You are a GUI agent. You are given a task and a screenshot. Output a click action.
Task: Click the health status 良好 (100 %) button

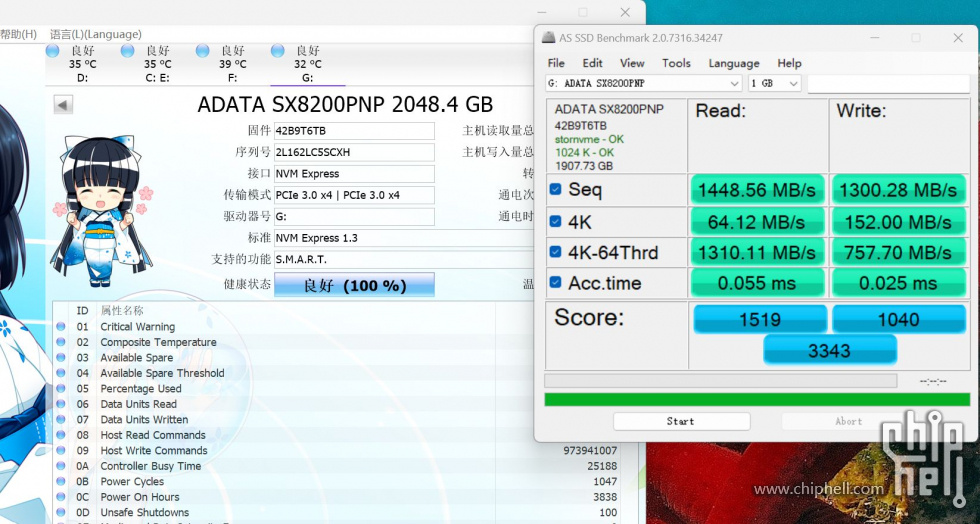pos(354,285)
